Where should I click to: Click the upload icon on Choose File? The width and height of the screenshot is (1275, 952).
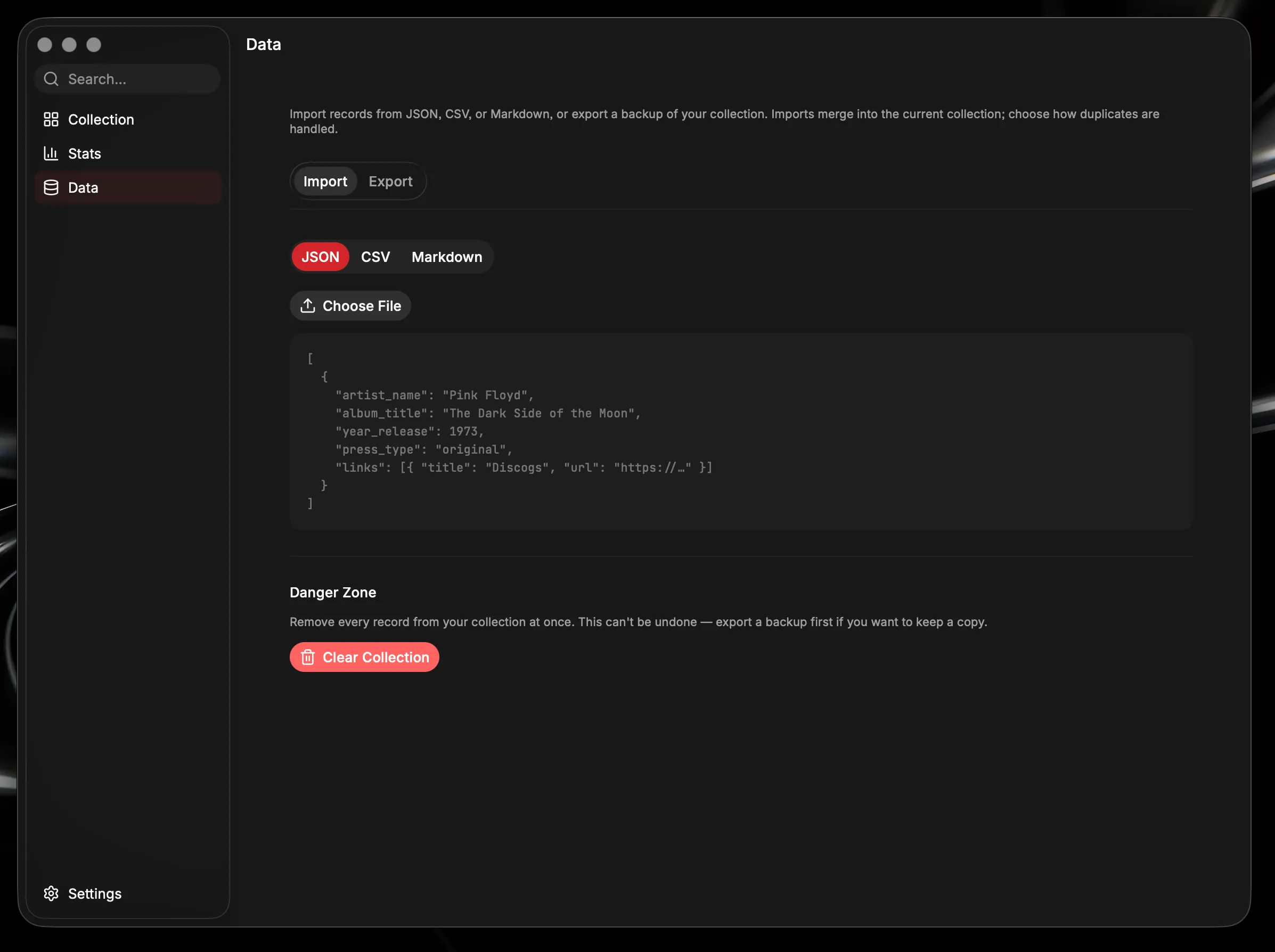coord(308,306)
